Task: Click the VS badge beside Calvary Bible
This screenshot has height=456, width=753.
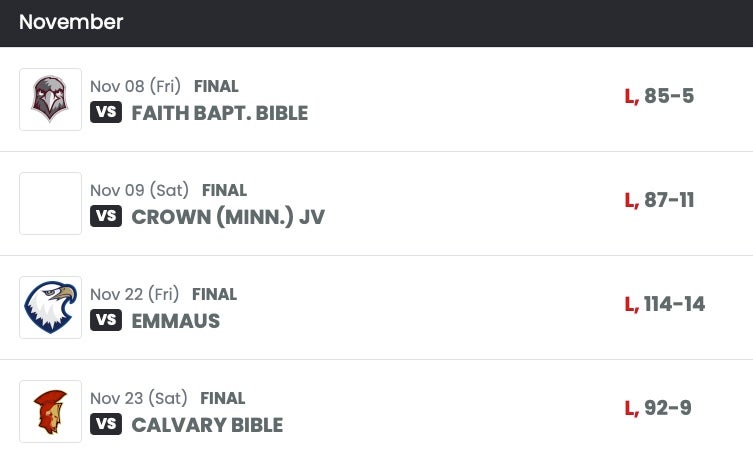Action: (106, 424)
